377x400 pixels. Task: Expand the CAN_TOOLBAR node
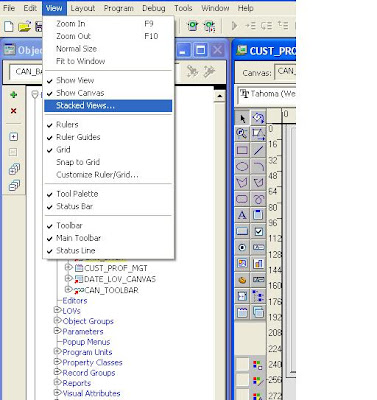tap(68, 289)
